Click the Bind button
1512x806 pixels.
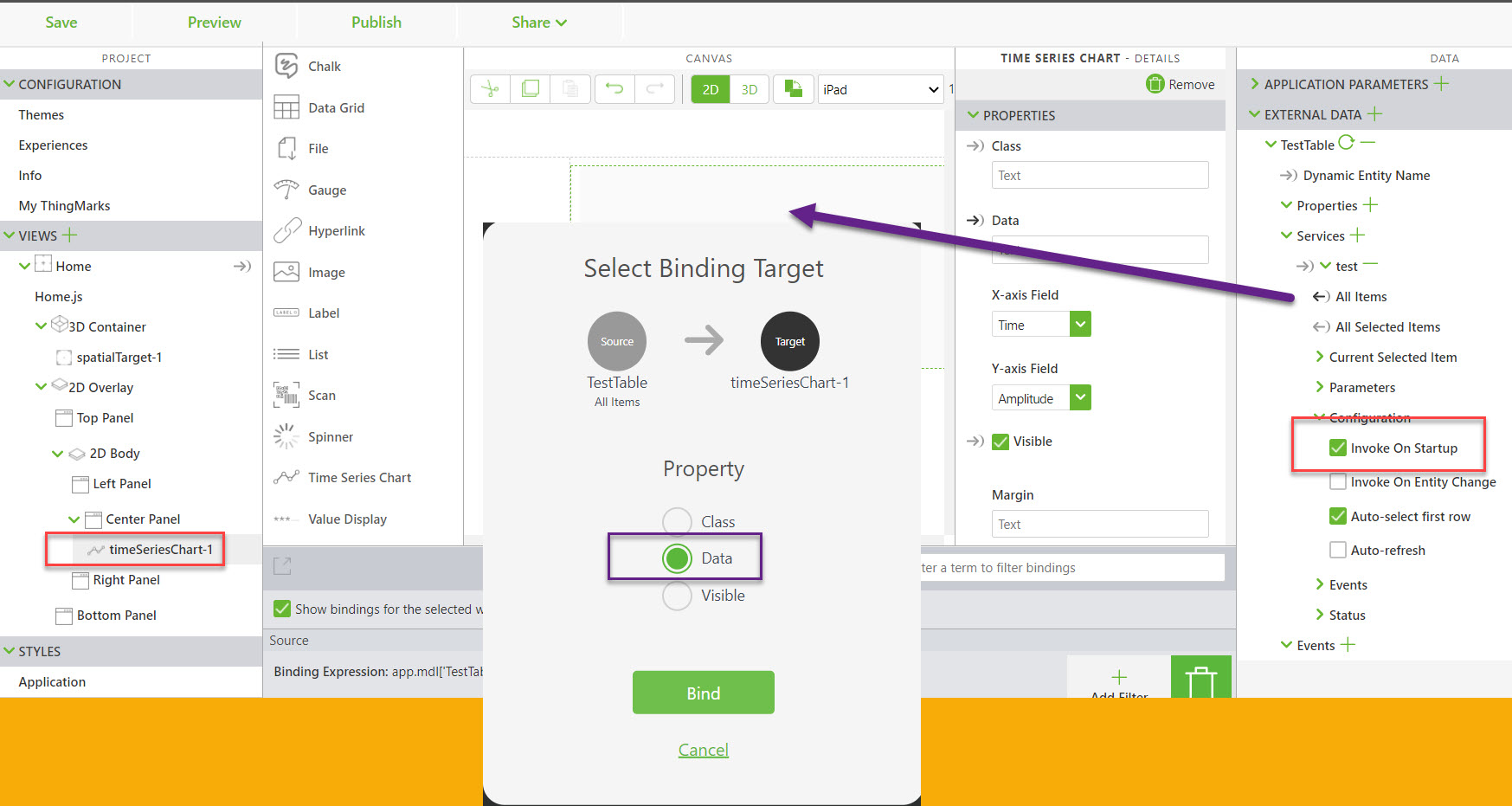coord(703,693)
